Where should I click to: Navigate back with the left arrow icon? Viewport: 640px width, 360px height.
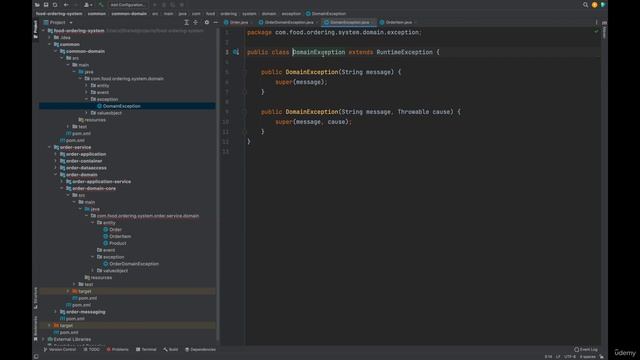point(66,5)
